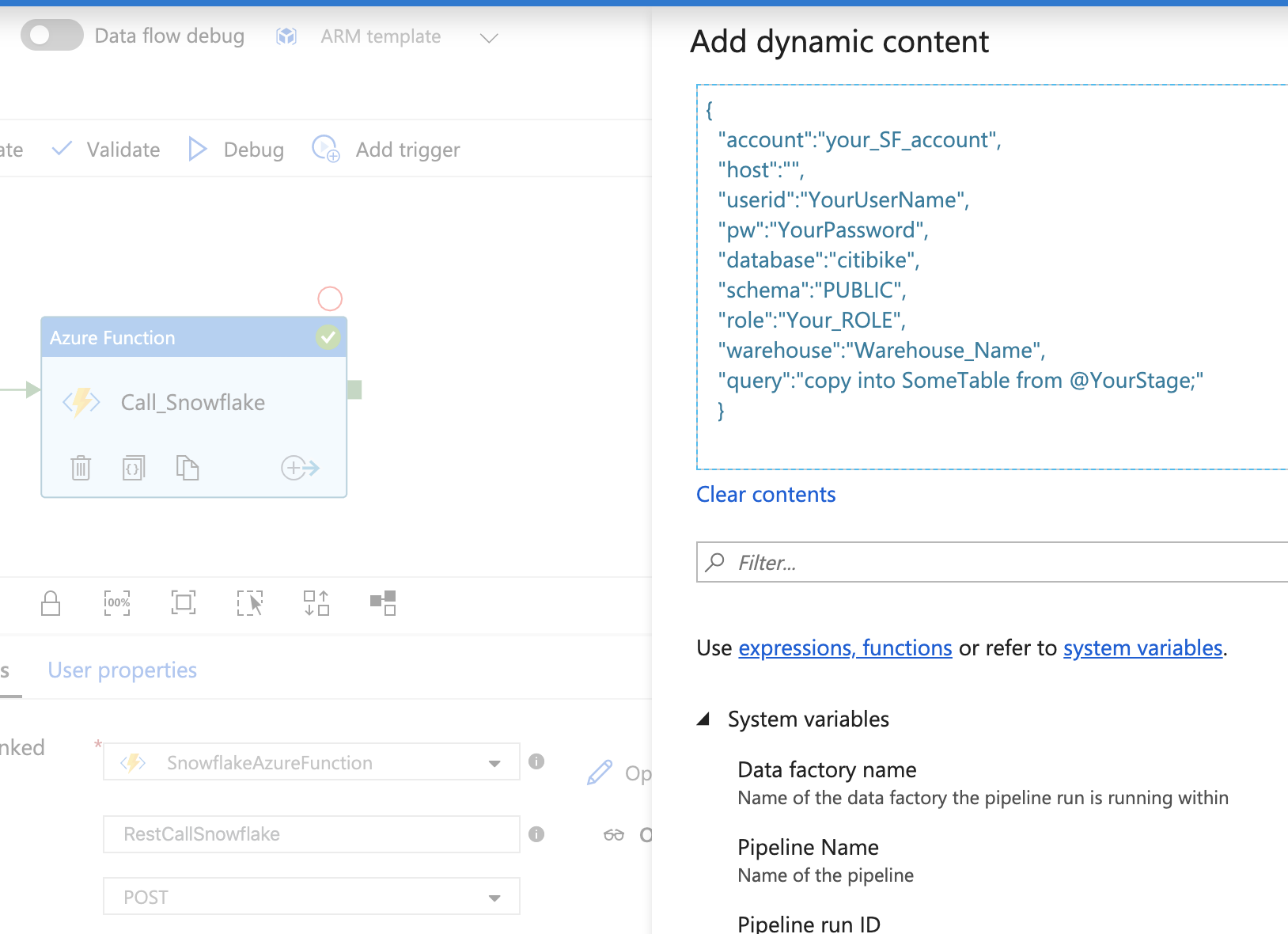Toggle the Data flow debug switch

pos(51,36)
